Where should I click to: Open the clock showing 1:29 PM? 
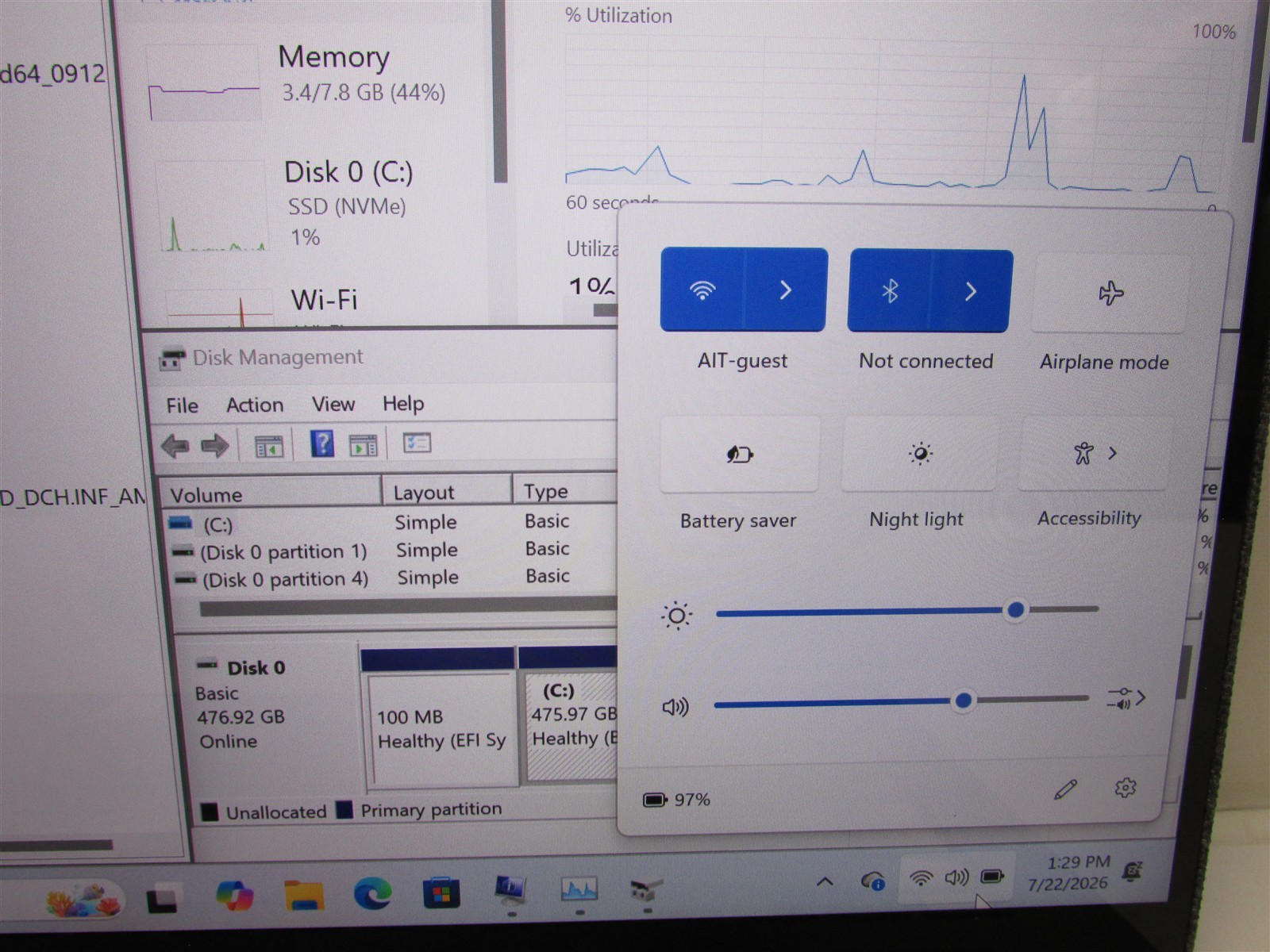pyautogui.click(x=1069, y=873)
